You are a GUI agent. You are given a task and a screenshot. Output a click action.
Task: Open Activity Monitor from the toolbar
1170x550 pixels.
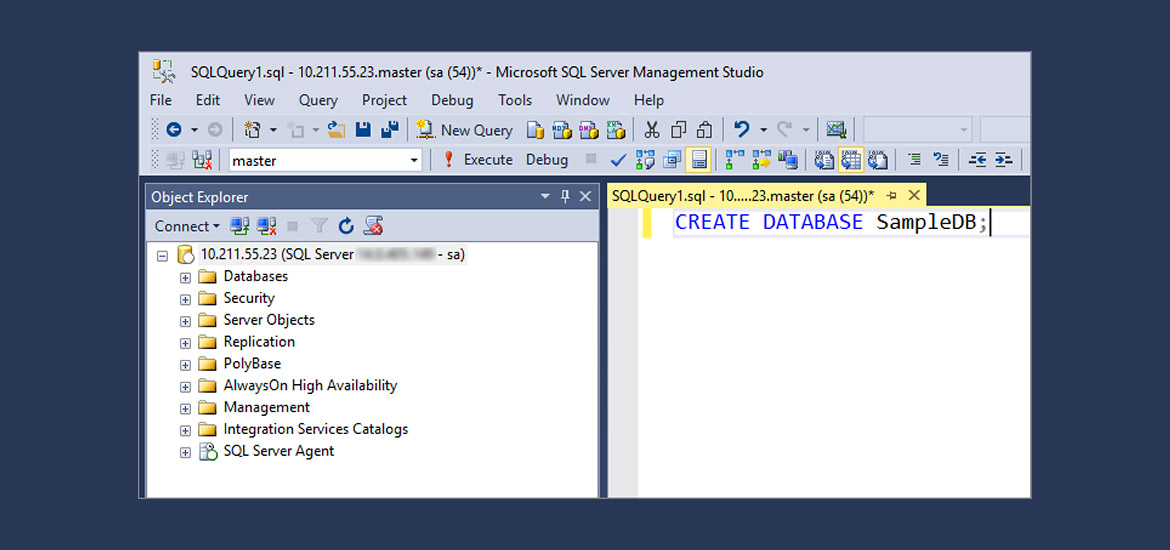pos(836,130)
